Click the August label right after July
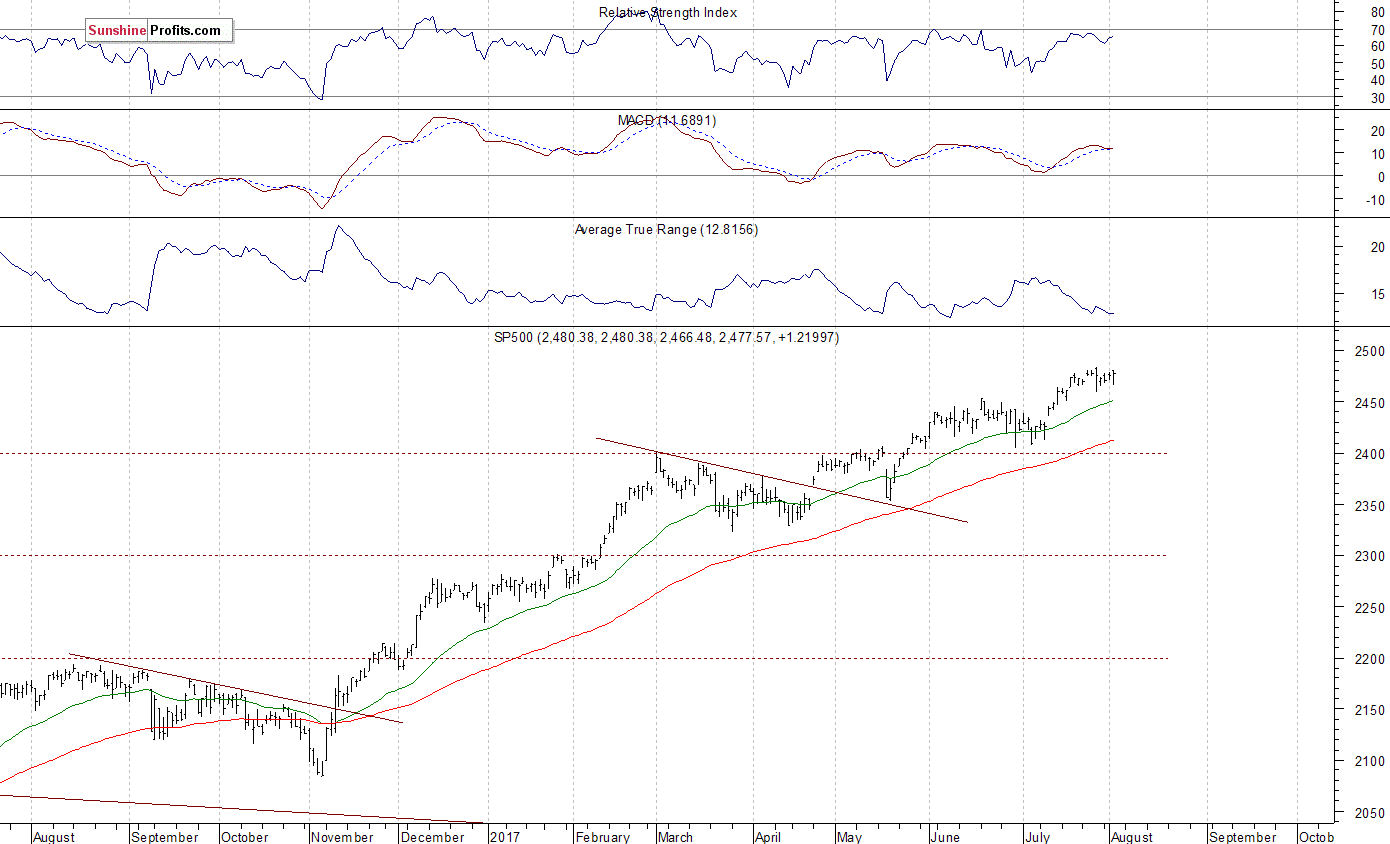1390x844 pixels. [1131, 837]
